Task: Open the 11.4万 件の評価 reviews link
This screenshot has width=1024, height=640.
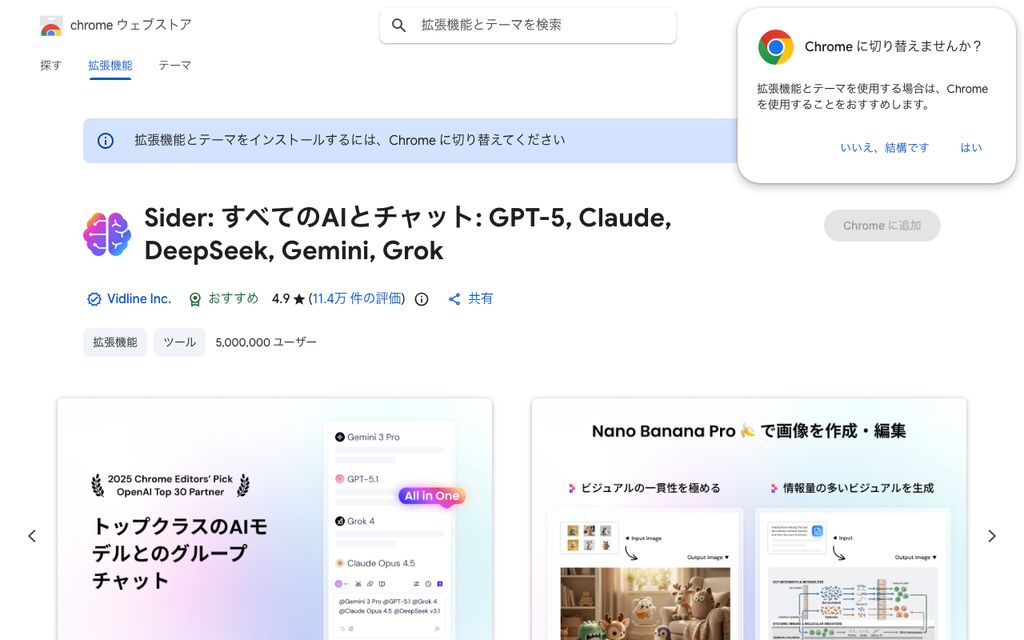Action: pyautogui.click(x=357, y=298)
